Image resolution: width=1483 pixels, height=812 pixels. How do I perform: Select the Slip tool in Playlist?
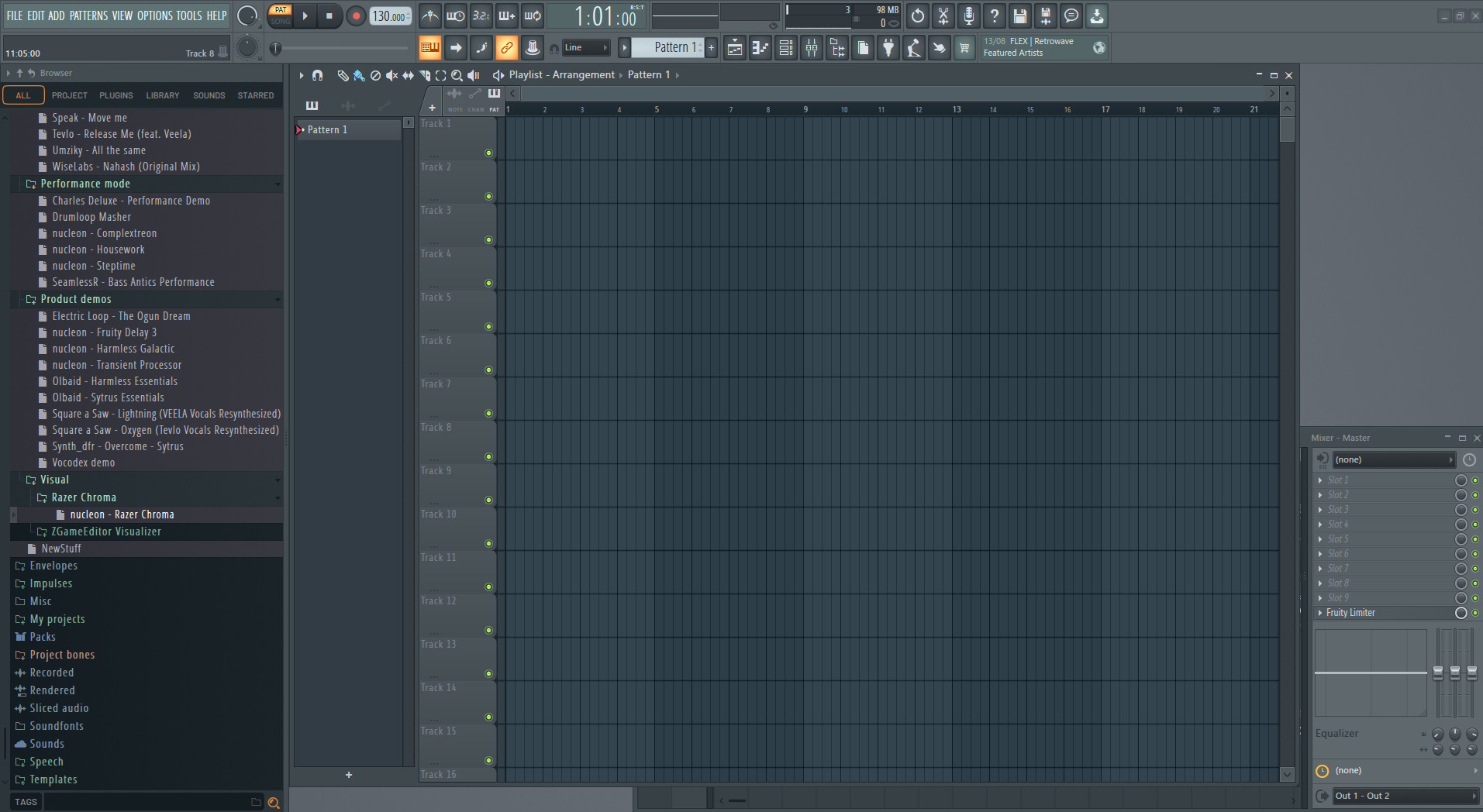coord(408,75)
